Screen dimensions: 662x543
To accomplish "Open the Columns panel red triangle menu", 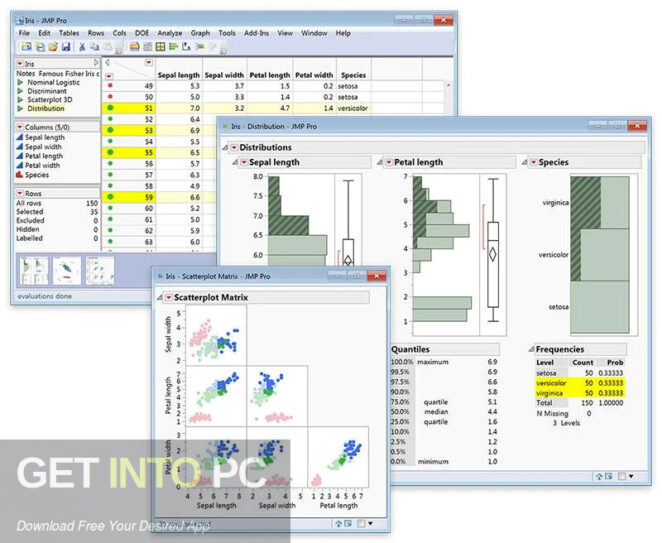I will tap(20, 127).
